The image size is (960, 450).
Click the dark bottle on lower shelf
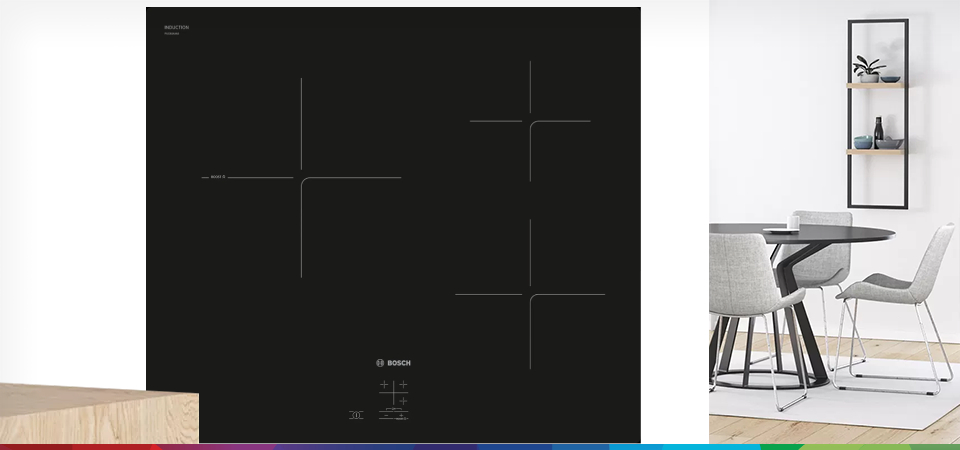pyautogui.click(x=879, y=133)
